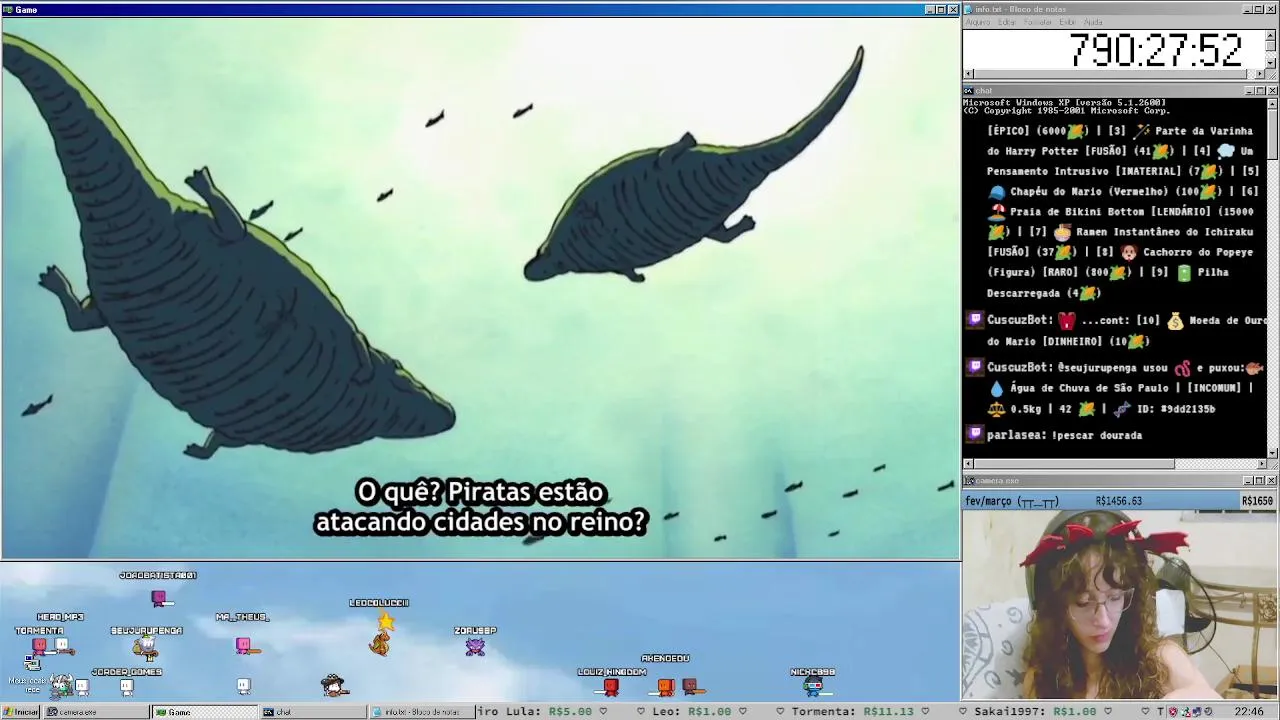Click the chat console title bar icon
The width and height of the screenshot is (1280, 720).
[x=969, y=91]
